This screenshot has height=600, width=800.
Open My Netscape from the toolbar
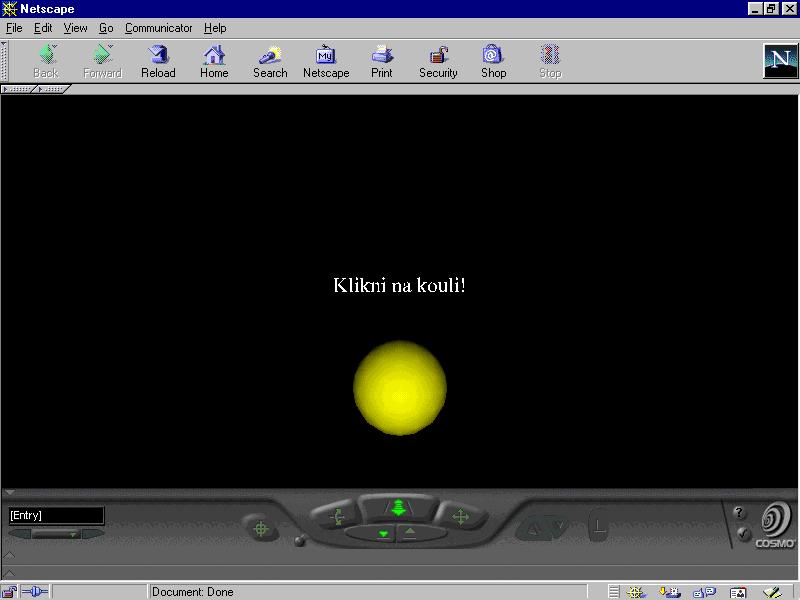pos(326,61)
